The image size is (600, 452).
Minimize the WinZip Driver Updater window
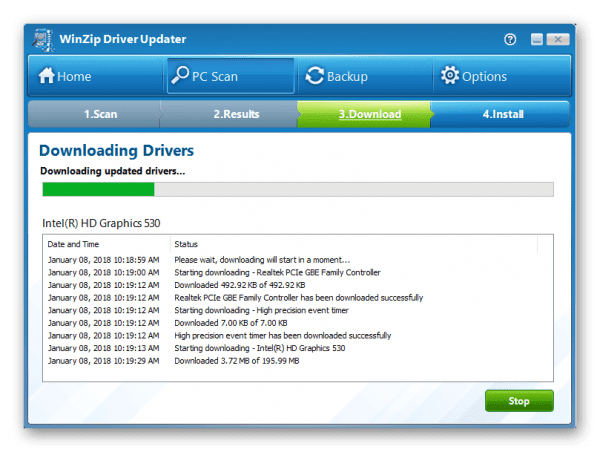pos(537,39)
